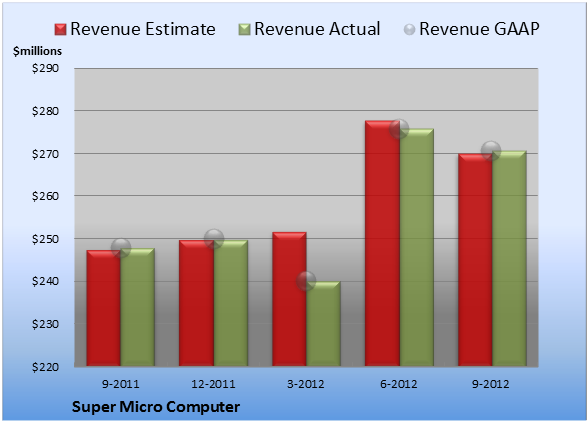
Task: Click the GAAP marker sphere for 9-2011
Action: point(121,248)
